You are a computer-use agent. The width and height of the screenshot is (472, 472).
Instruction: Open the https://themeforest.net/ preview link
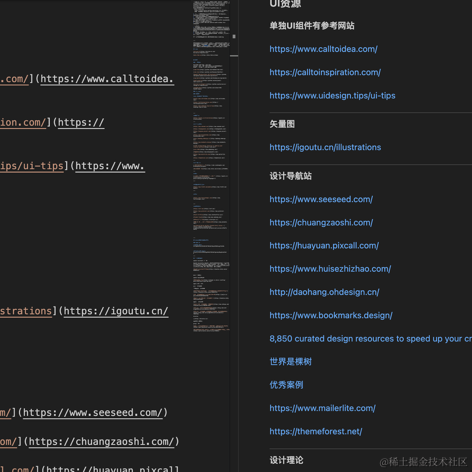point(316,432)
